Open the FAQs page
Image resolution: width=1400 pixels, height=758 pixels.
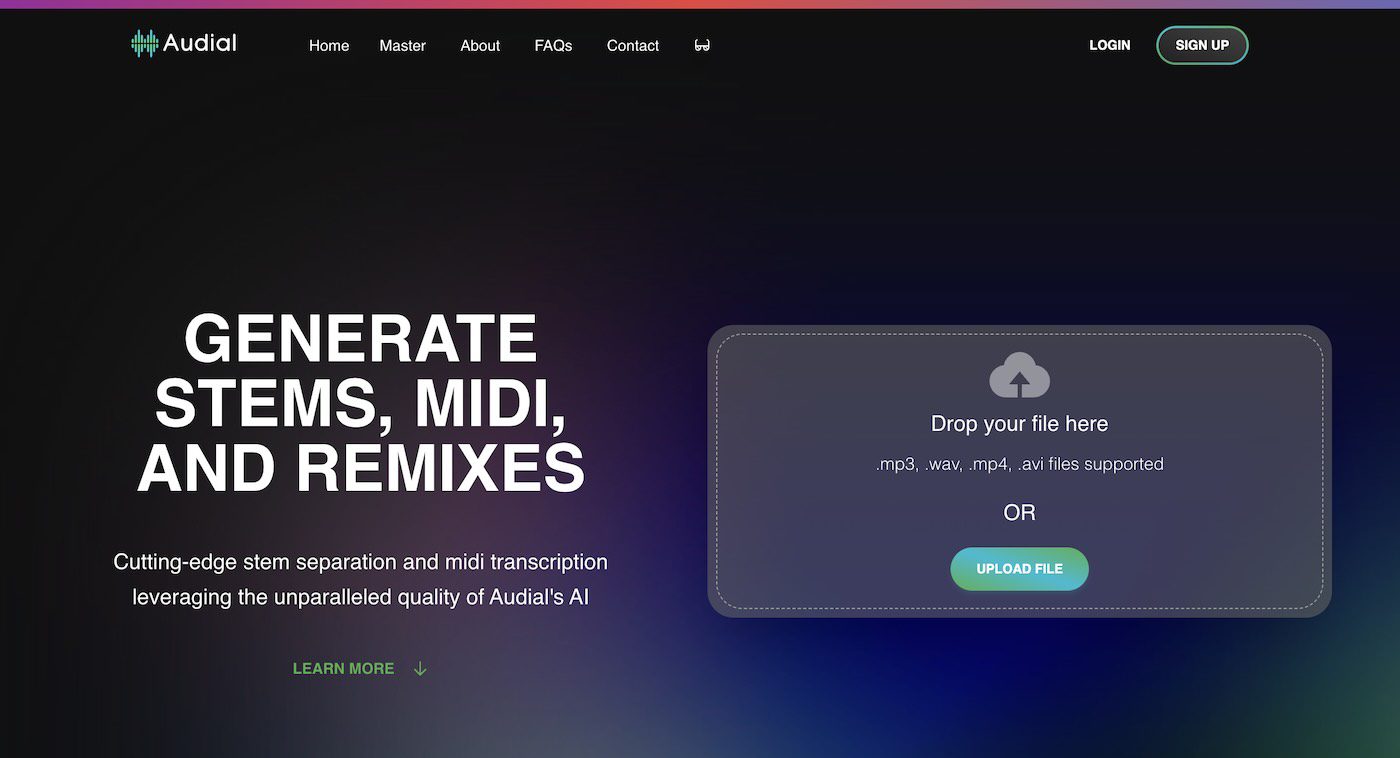pos(553,46)
